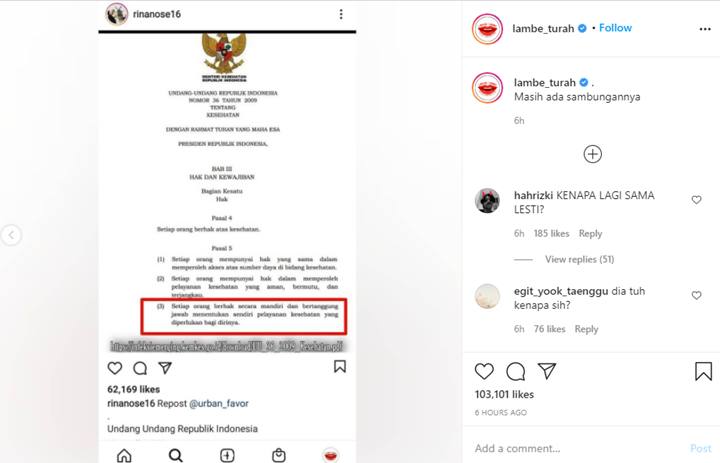The width and height of the screenshot is (720, 463).
Task: Load more comments with plus circle
Action: click(x=592, y=154)
